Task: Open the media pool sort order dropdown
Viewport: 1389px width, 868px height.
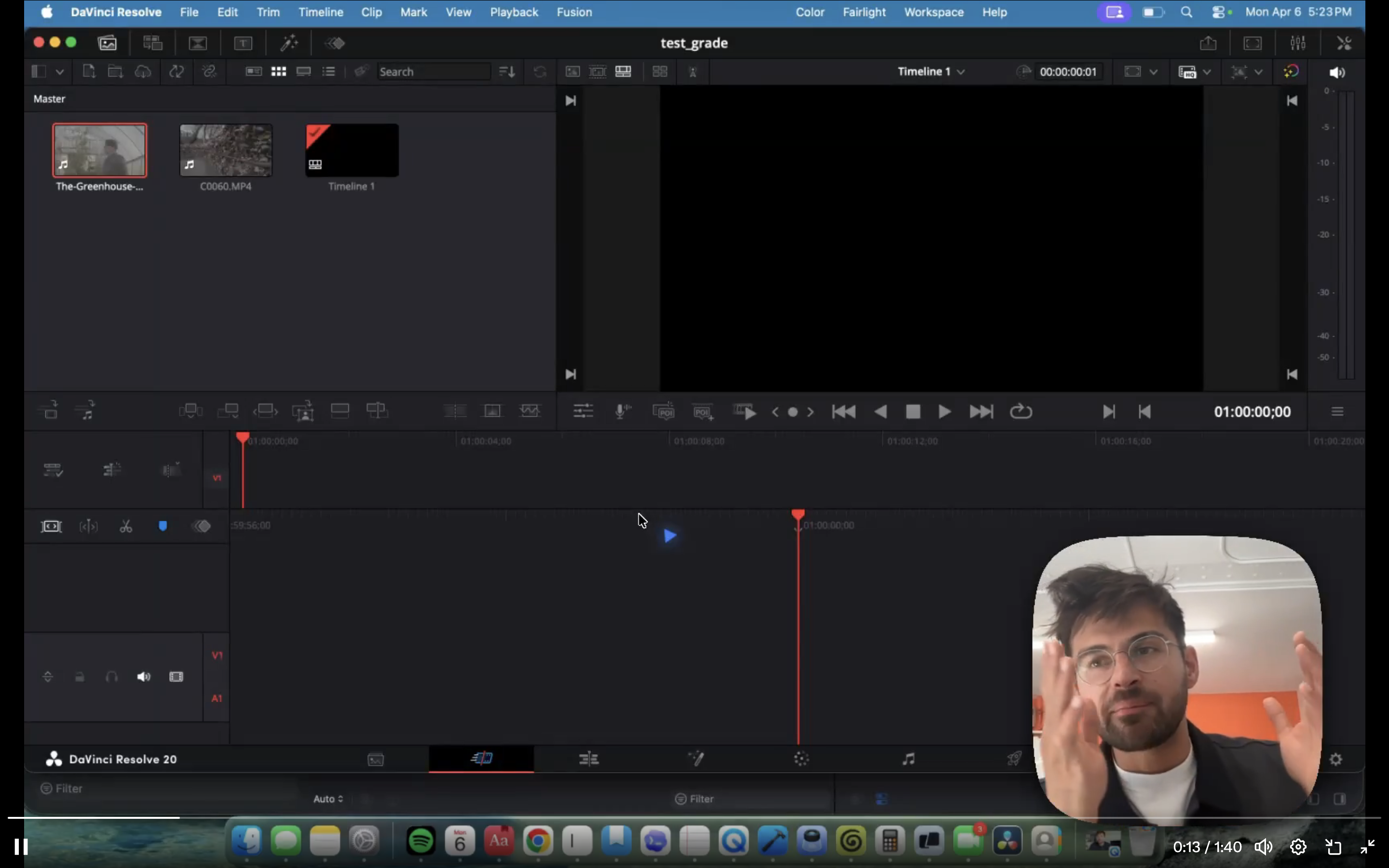Action: (506, 72)
